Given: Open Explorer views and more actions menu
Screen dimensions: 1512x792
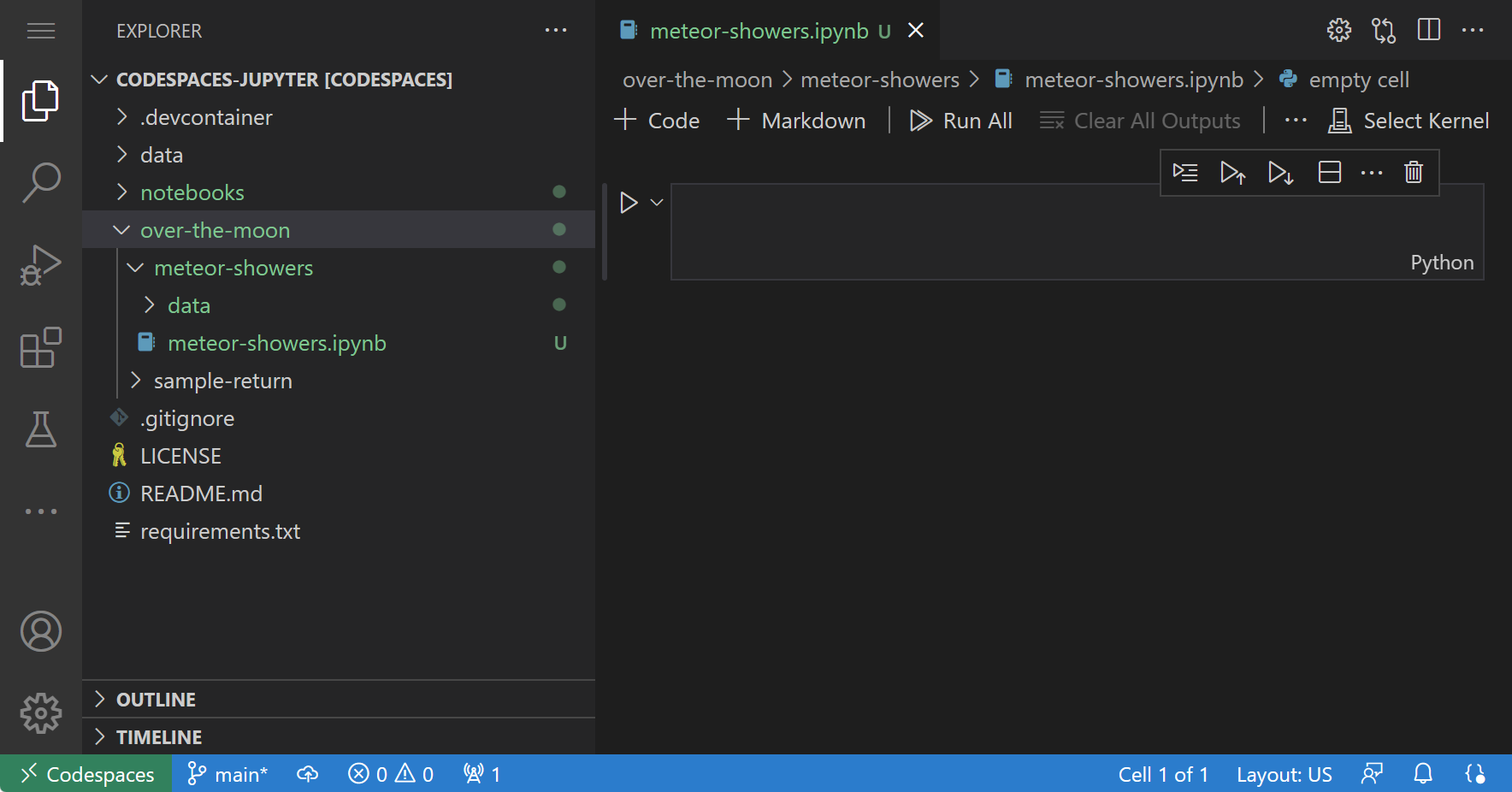Looking at the screenshot, I should click(x=556, y=31).
